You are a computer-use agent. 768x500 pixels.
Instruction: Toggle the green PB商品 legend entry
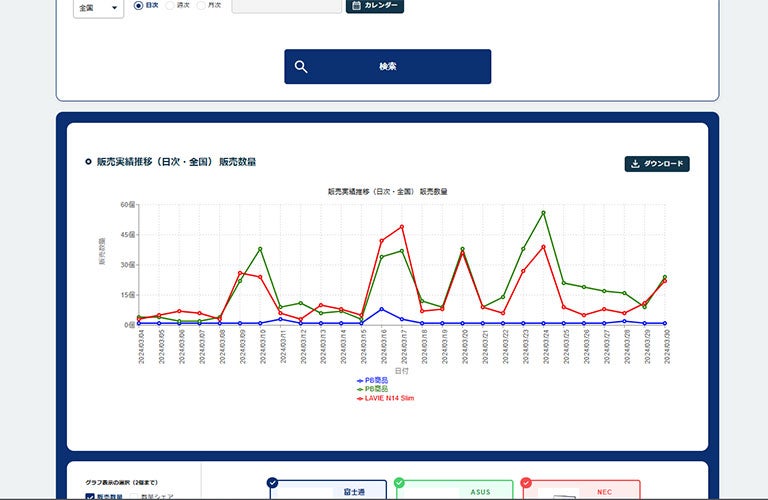coord(373,389)
